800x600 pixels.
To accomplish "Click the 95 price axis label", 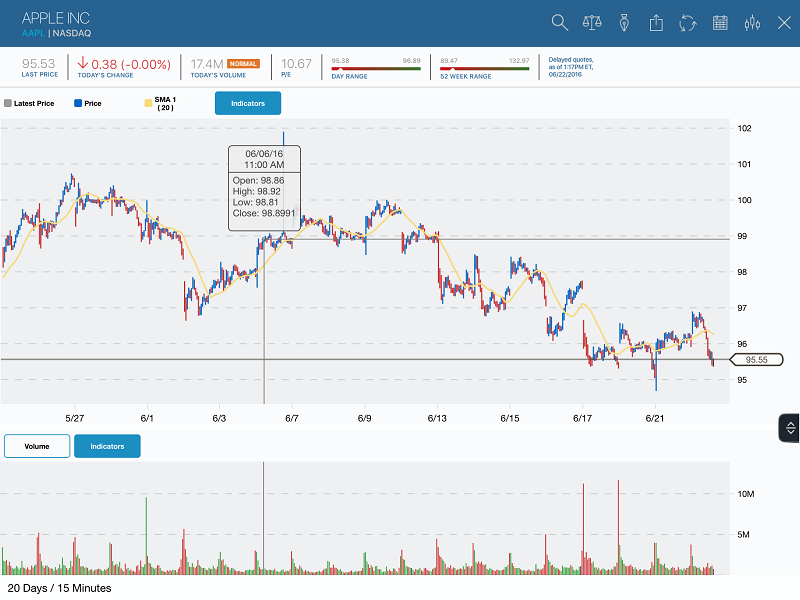I will click(742, 380).
